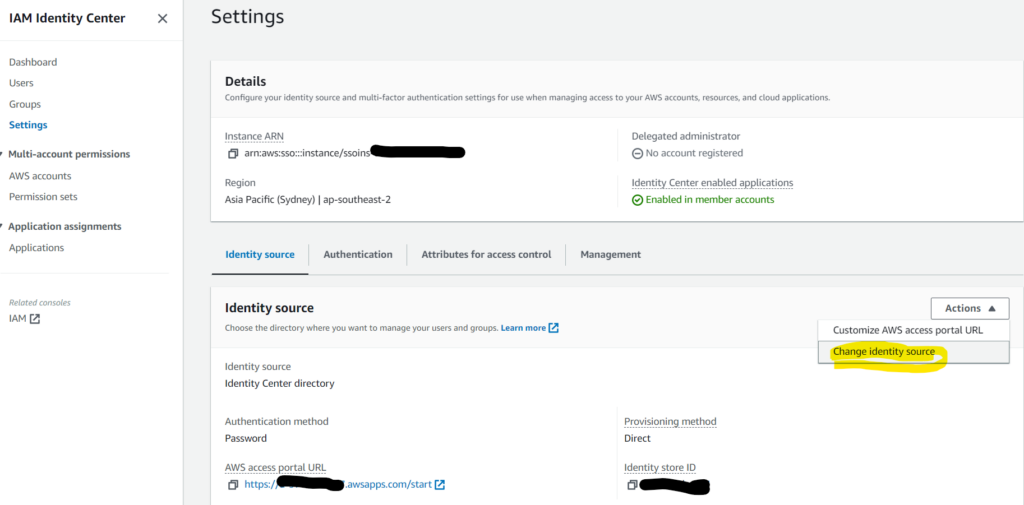1024x505 pixels.
Task: Toggle the Actions dropdown menu
Action: coord(970,308)
